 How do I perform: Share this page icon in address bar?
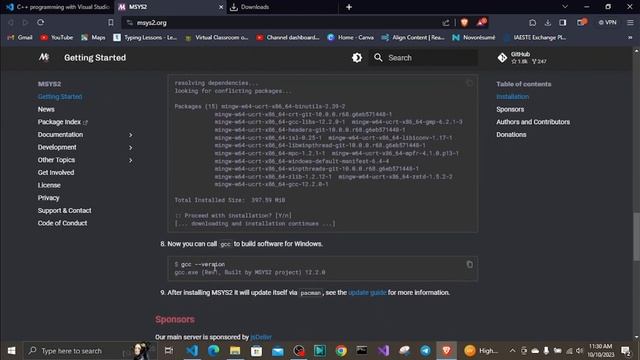coord(446,23)
